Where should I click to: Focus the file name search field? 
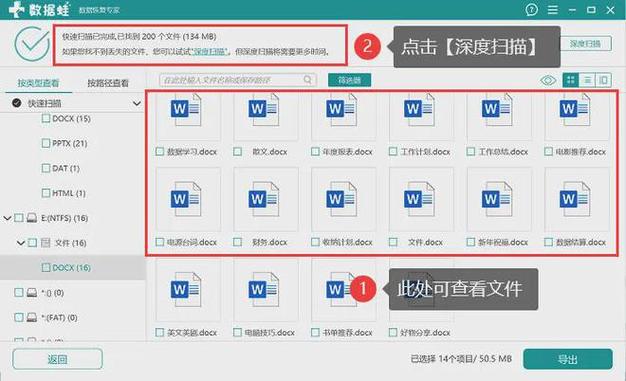point(238,80)
